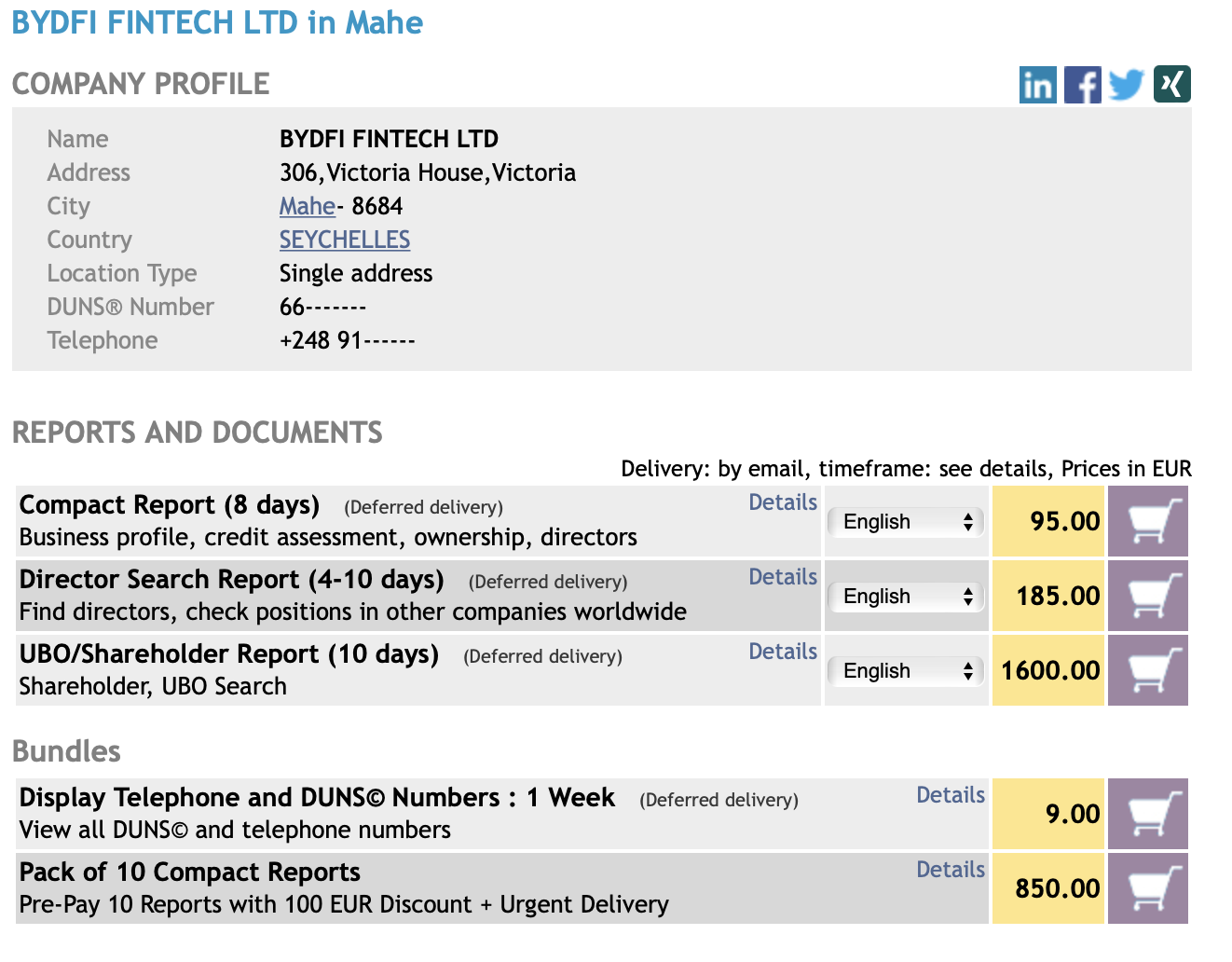Click the 850.00 price cell
This screenshot has height=962, width=1232.
pos(1048,888)
